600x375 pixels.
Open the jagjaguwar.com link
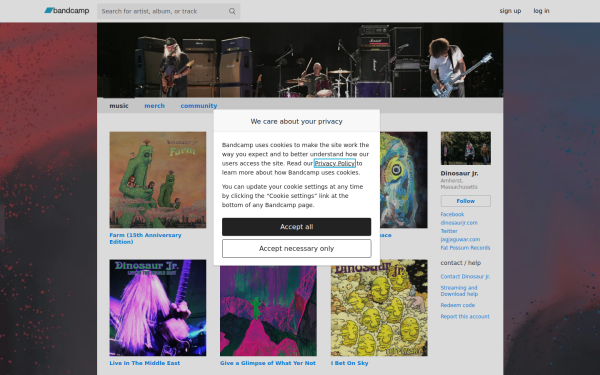(460, 240)
